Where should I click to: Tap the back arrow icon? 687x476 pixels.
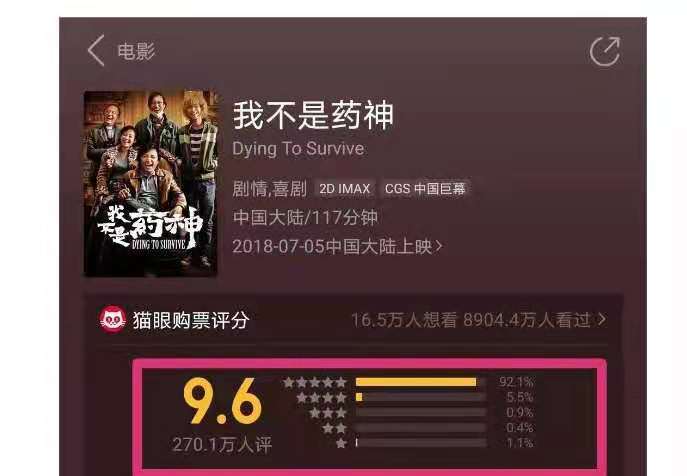point(96,50)
